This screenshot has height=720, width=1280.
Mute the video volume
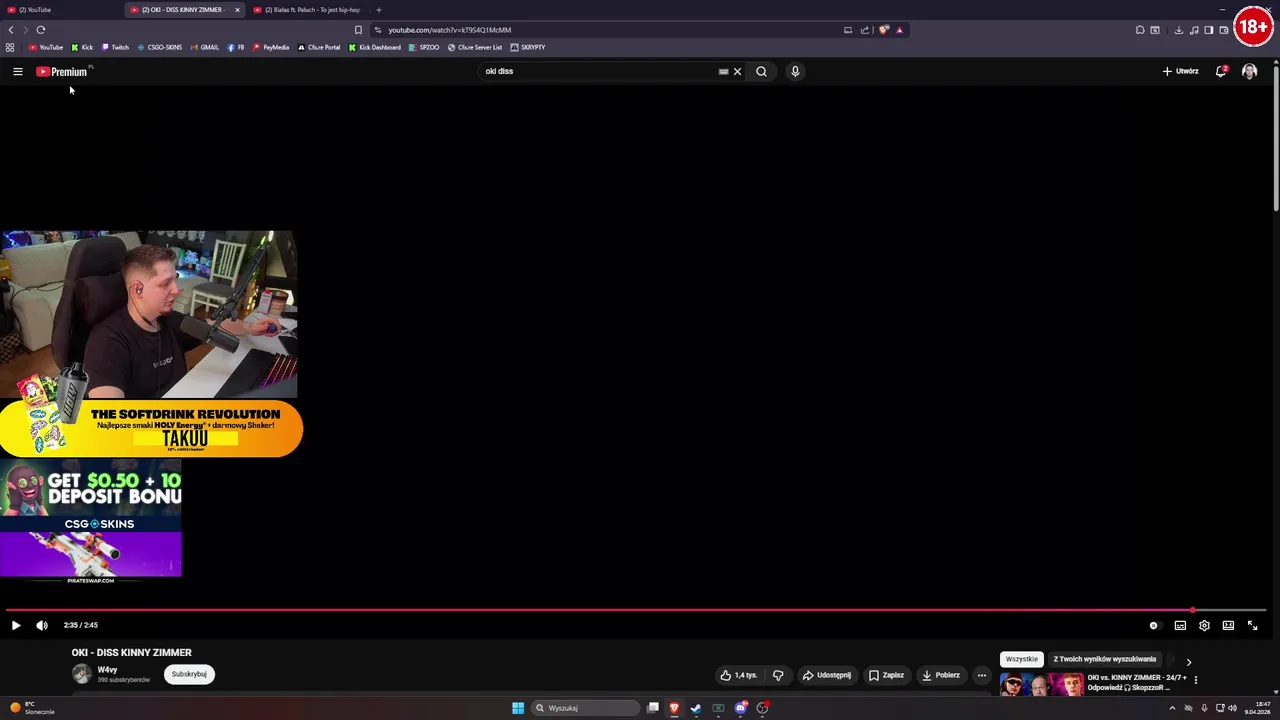42,625
